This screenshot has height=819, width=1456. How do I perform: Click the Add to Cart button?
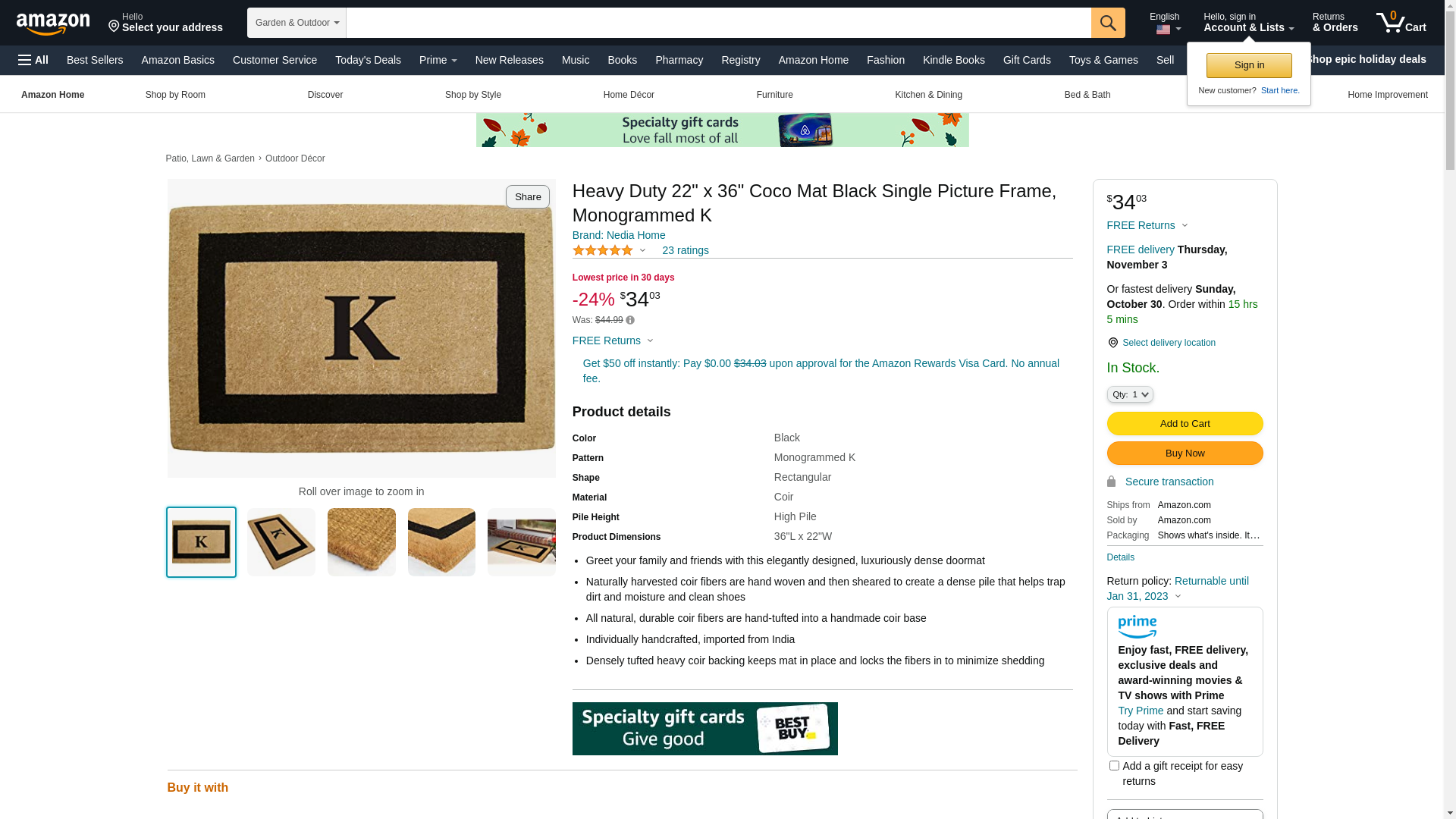click(x=1185, y=423)
